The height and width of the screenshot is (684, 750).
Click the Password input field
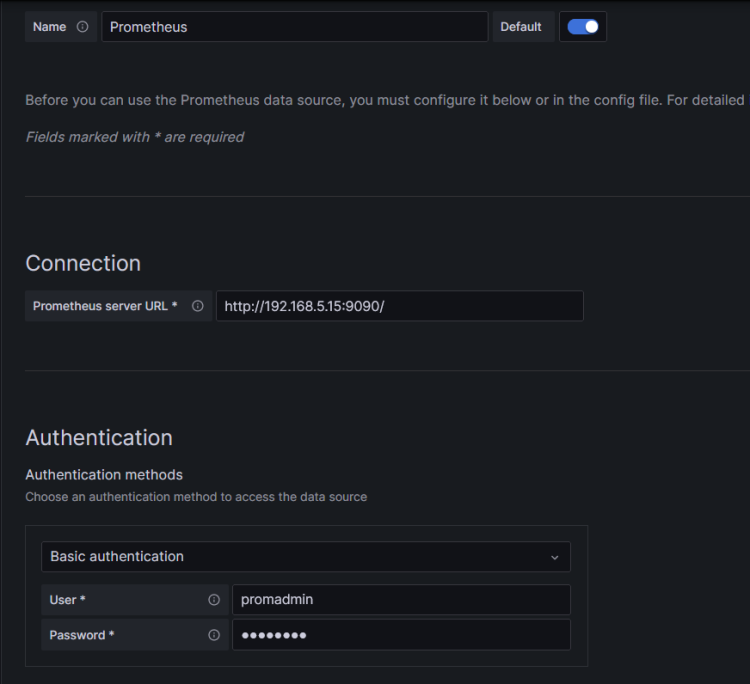pos(401,635)
